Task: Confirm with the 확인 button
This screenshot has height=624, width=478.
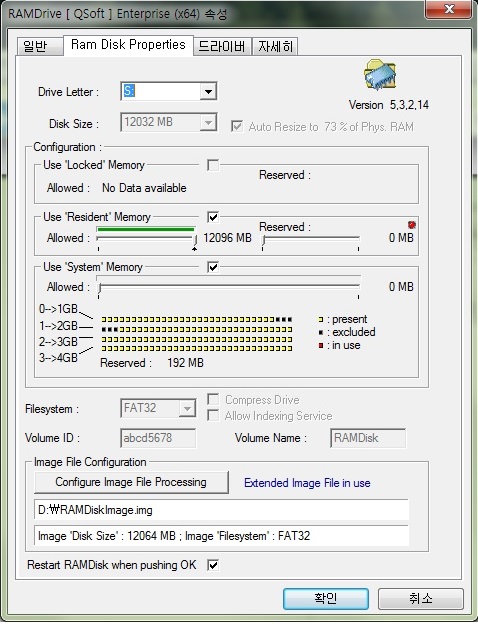Action: click(x=326, y=599)
